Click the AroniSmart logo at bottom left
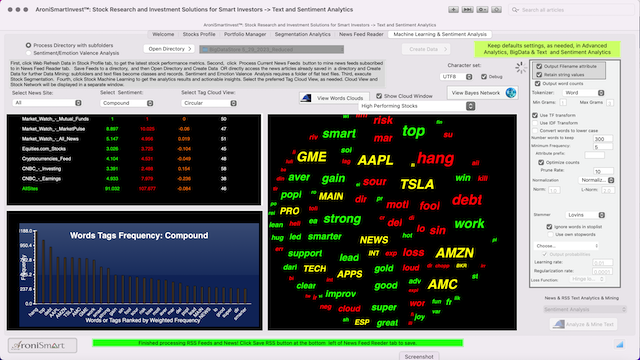The width and height of the screenshot is (640, 360). pos(42,345)
